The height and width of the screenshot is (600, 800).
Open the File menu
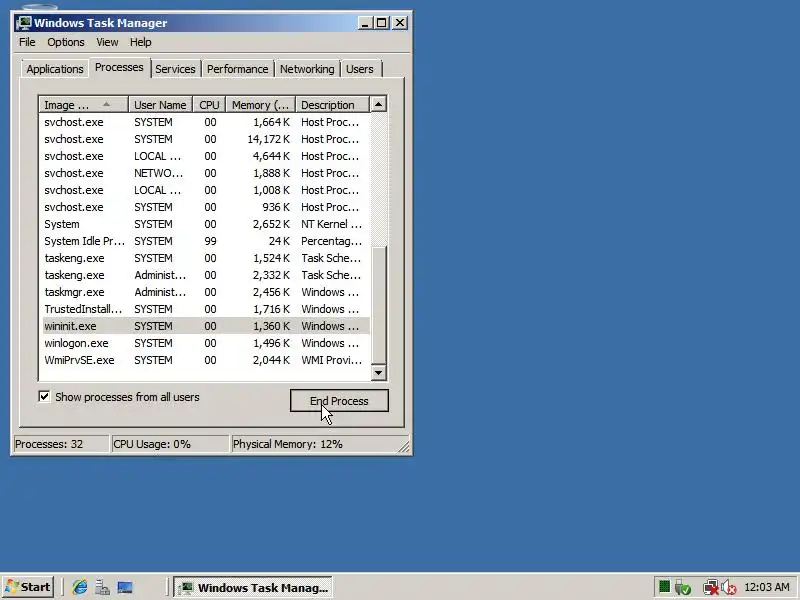pos(27,42)
